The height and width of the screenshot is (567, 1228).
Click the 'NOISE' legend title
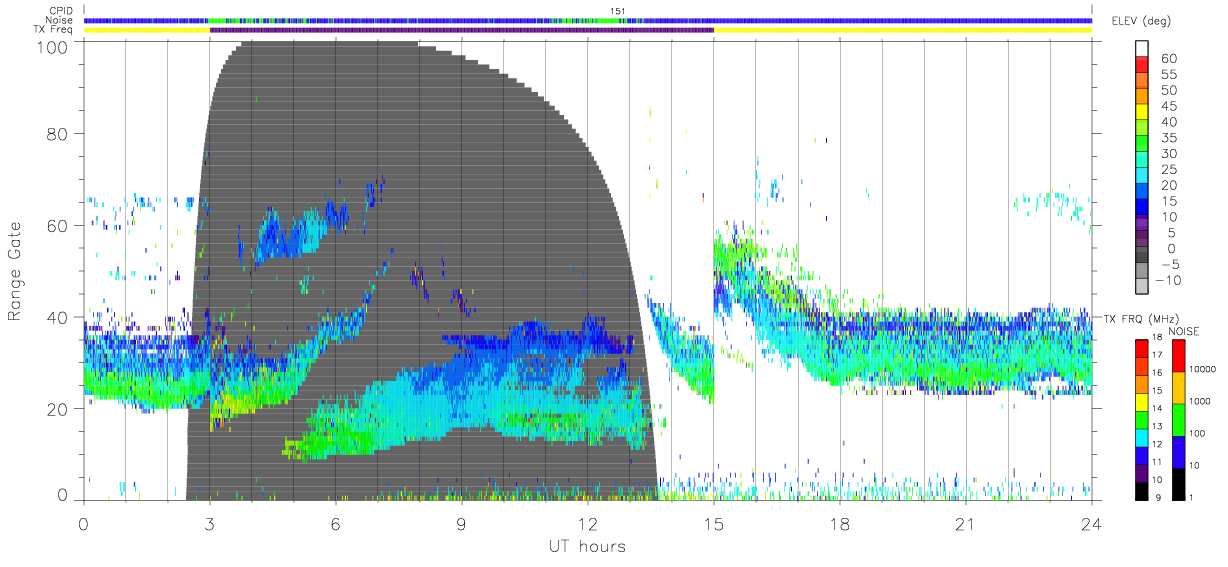coord(1184,330)
